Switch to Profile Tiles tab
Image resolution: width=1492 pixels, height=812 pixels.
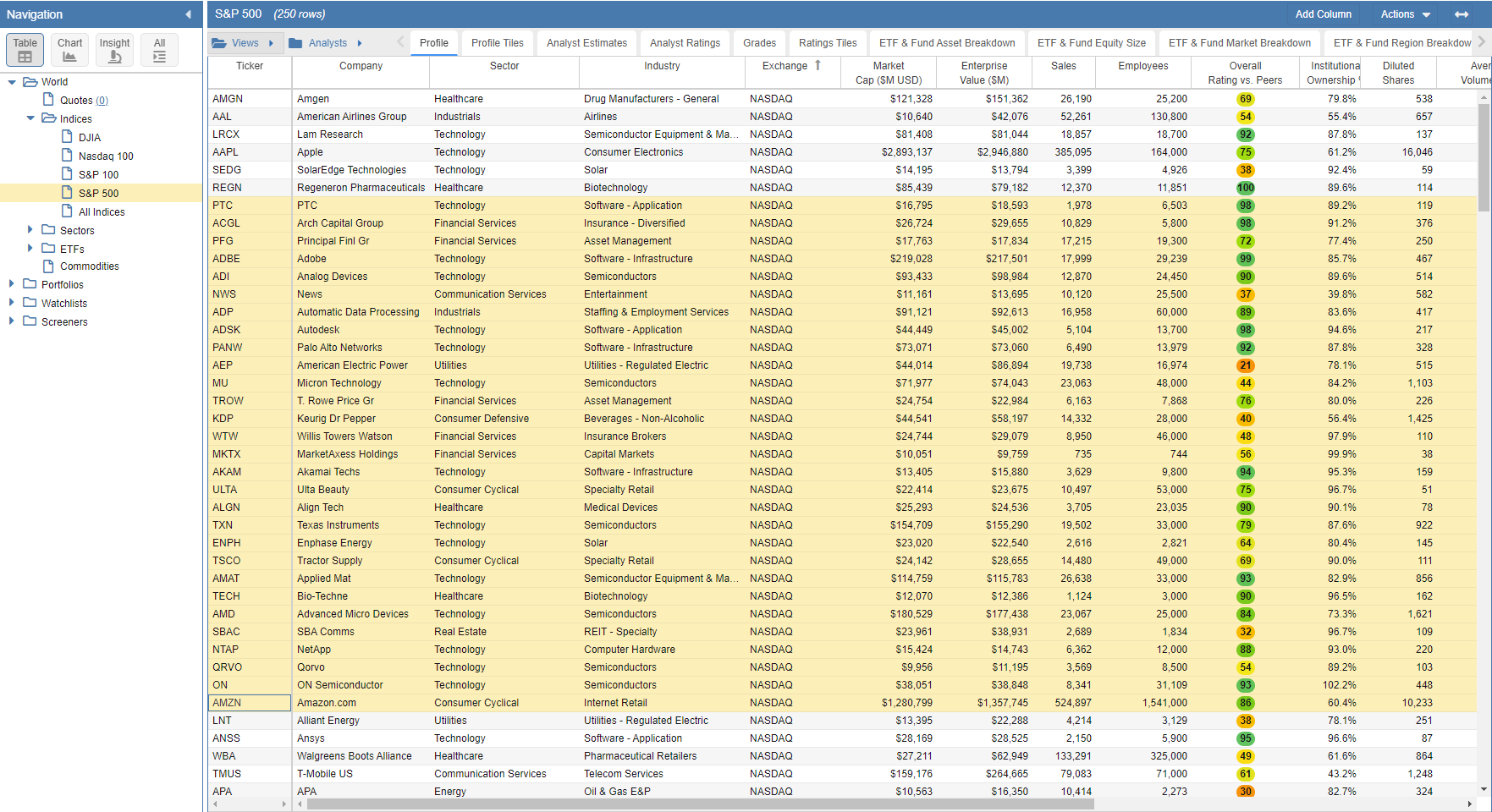[x=498, y=43]
